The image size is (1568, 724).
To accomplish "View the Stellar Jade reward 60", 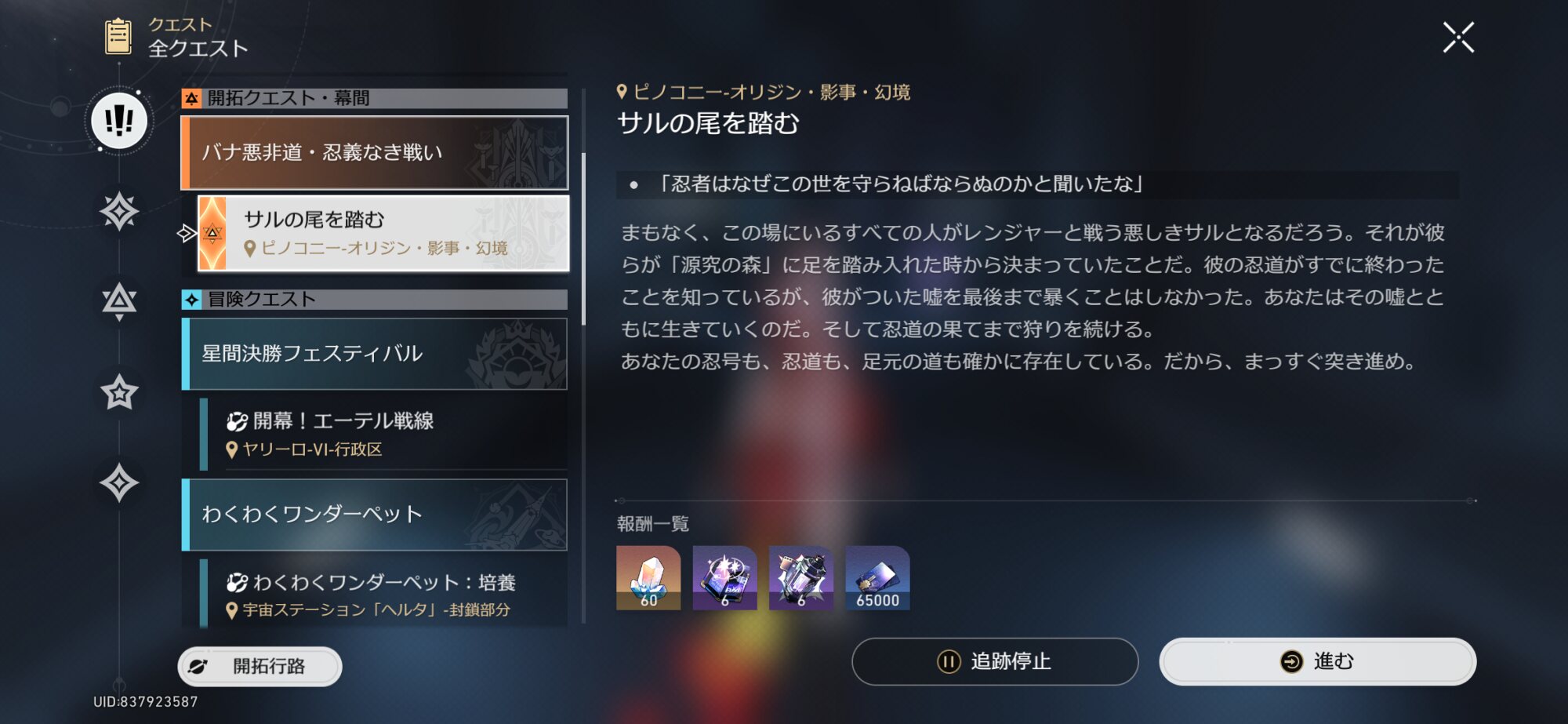I will 648,578.
